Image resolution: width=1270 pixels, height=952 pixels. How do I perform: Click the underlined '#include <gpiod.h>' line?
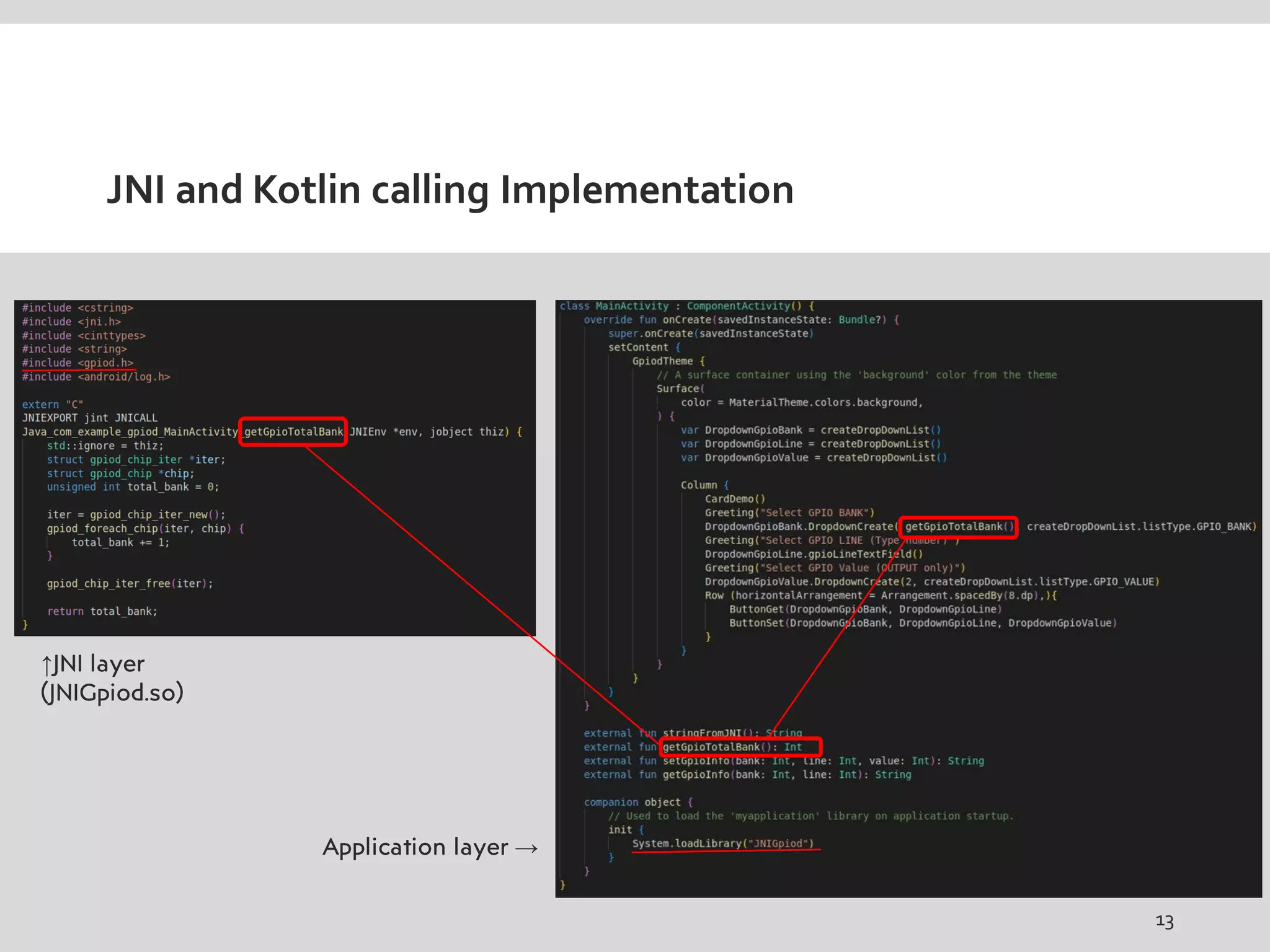[78, 363]
